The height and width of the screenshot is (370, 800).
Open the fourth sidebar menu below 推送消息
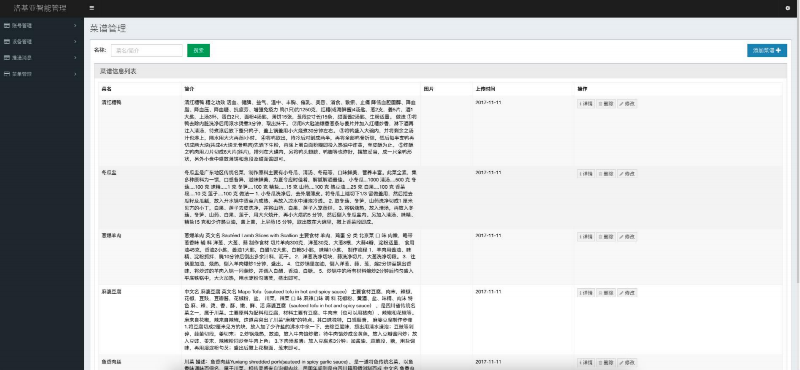click(x=41, y=74)
